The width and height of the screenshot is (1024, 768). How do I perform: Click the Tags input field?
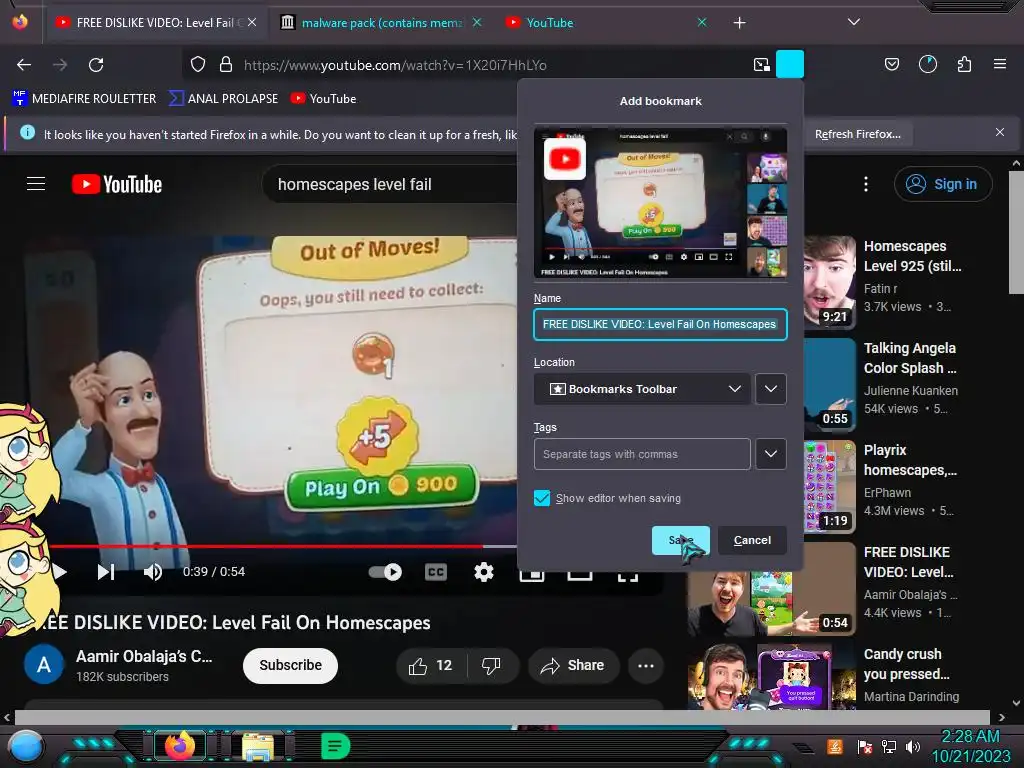tap(642, 454)
